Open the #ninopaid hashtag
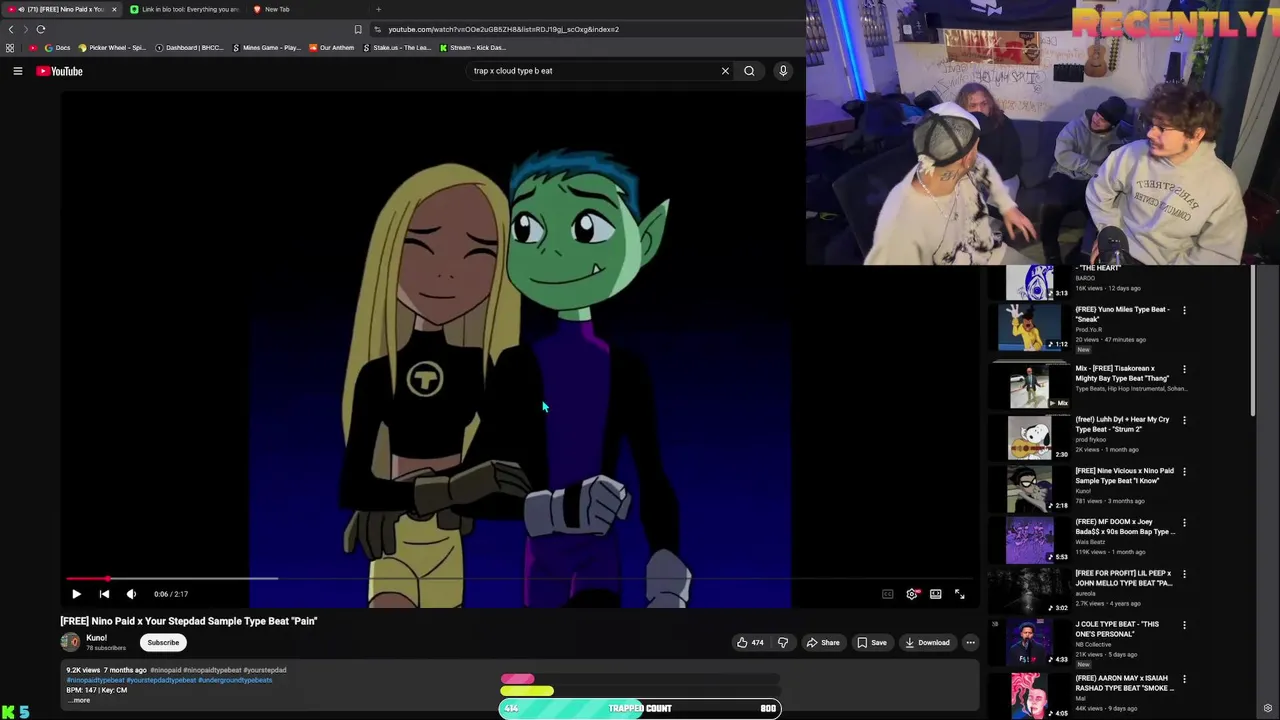The width and height of the screenshot is (1280, 720). (x=165, y=670)
